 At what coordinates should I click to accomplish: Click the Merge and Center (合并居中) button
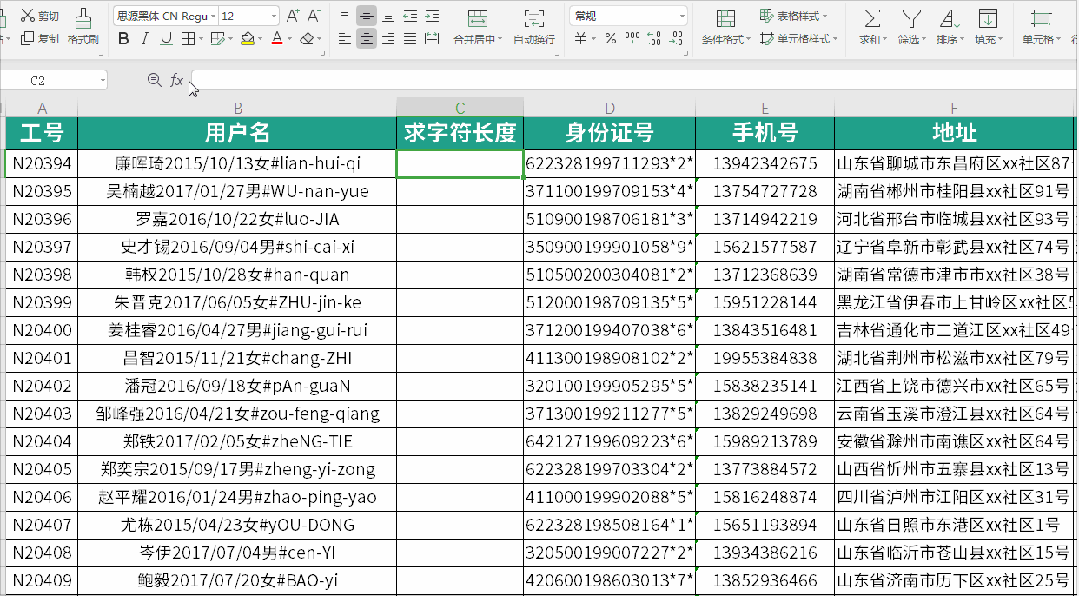tap(477, 26)
